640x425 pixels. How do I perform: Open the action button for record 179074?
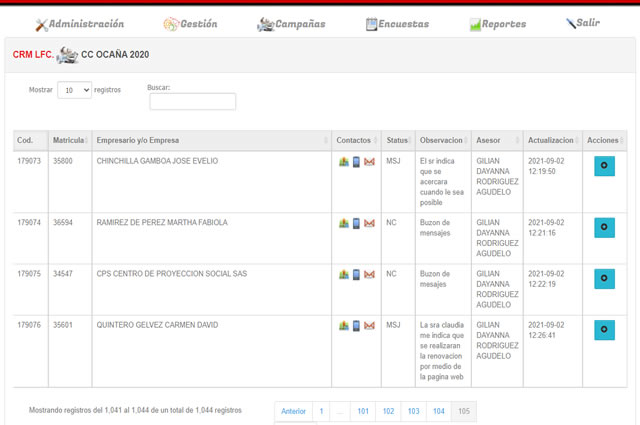coord(604,228)
